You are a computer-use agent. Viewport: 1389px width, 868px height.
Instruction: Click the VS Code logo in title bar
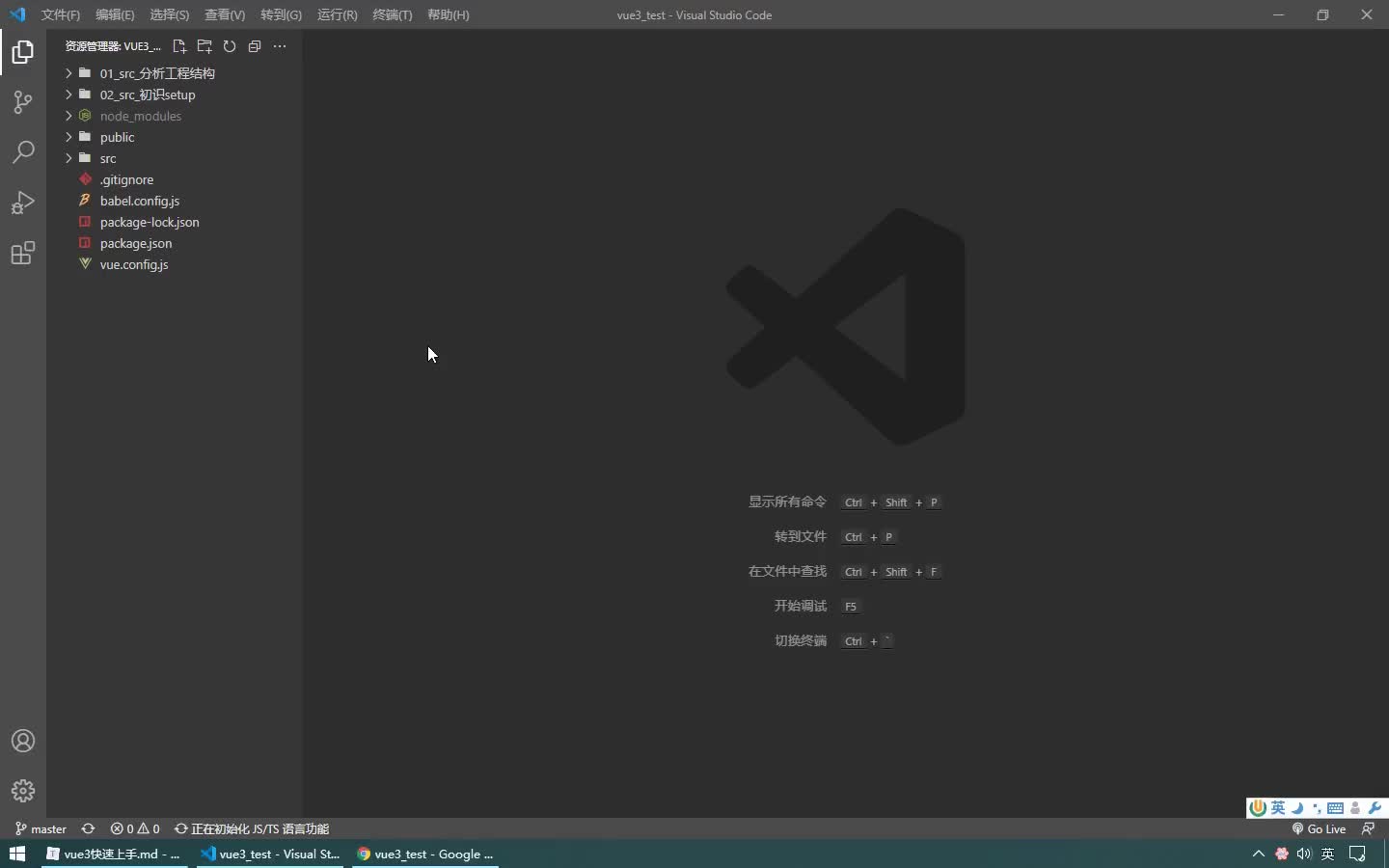[x=17, y=14]
